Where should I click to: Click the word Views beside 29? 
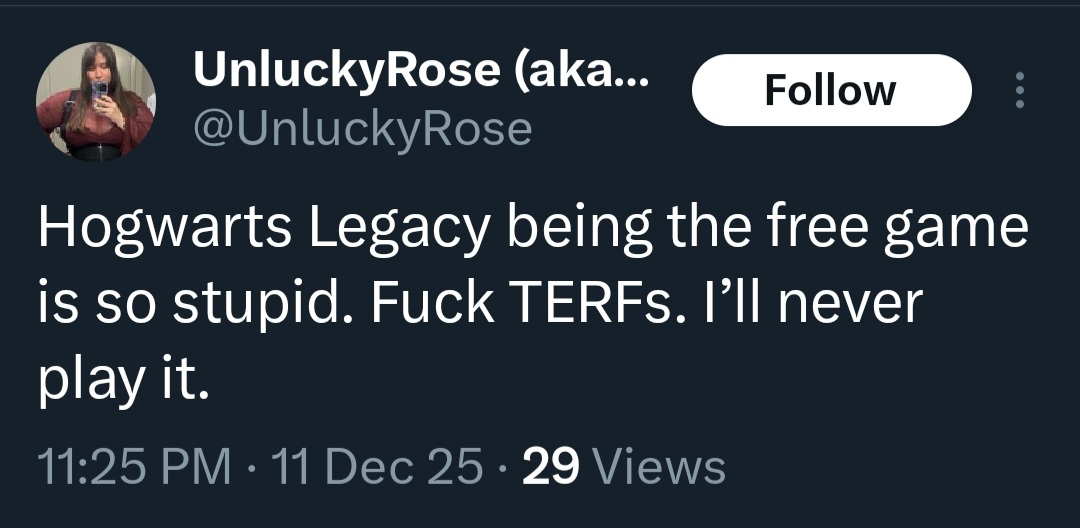point(660,467)
